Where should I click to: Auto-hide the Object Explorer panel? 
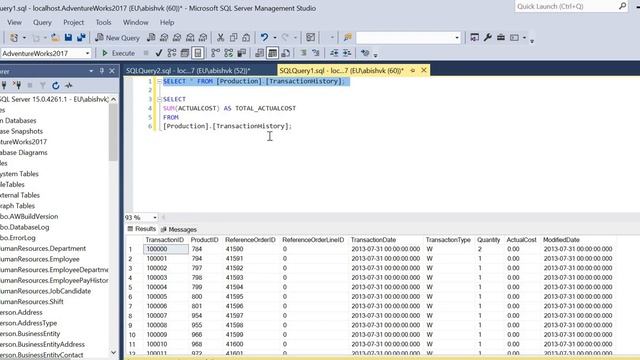point(102,71)
